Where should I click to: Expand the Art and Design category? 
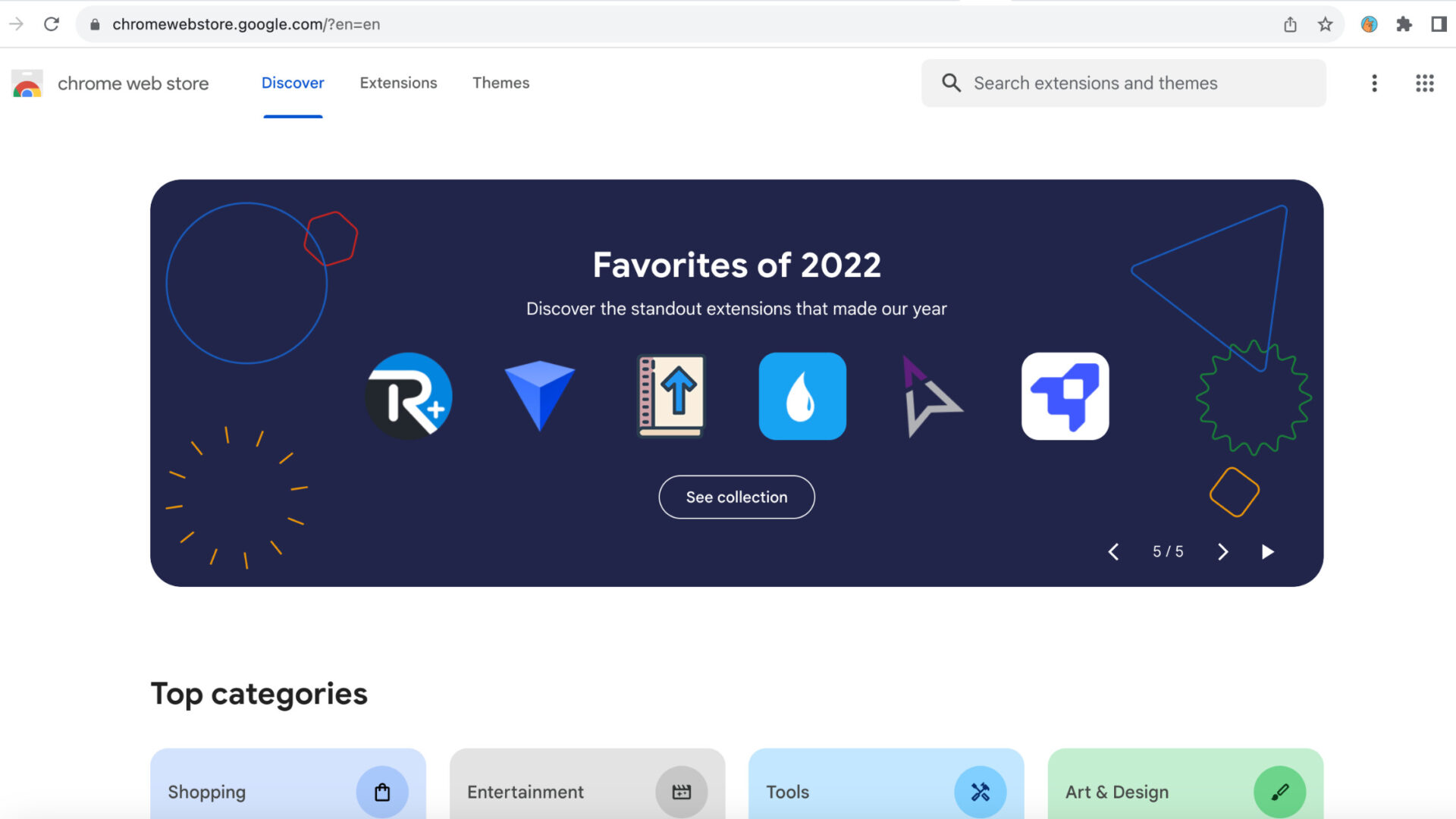(1185, 791)
